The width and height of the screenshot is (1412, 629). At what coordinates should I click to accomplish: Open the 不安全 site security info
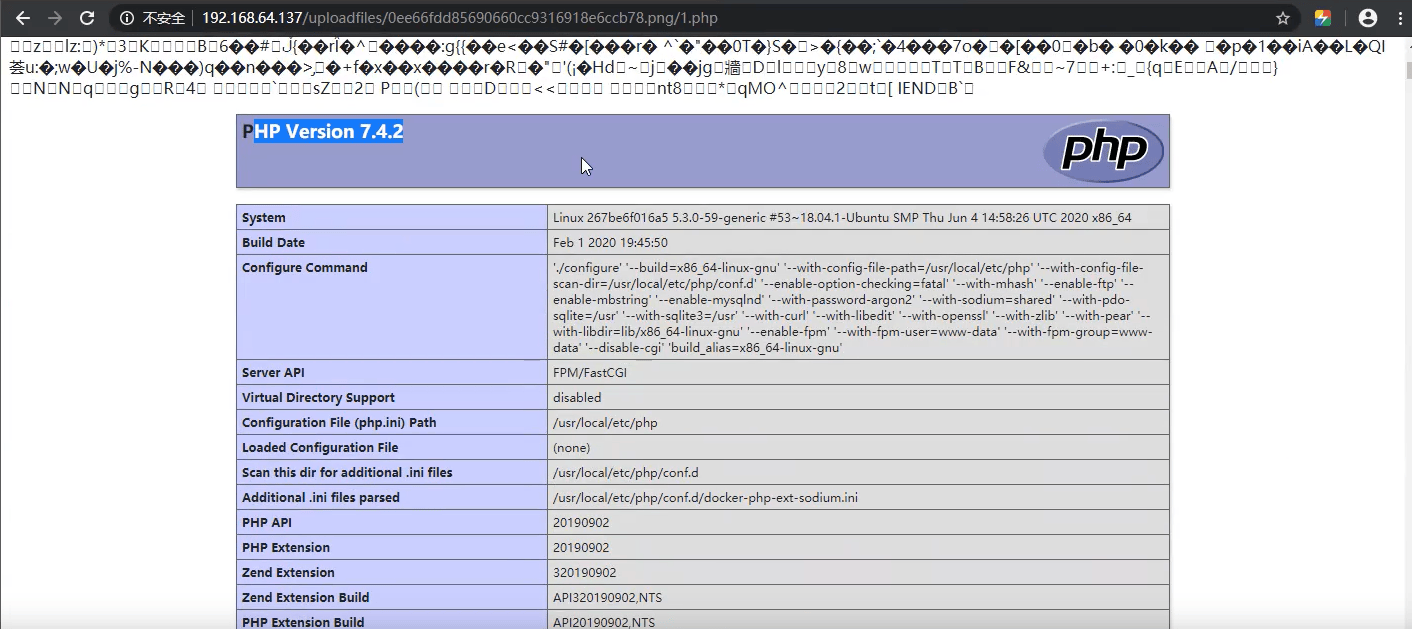153,18
